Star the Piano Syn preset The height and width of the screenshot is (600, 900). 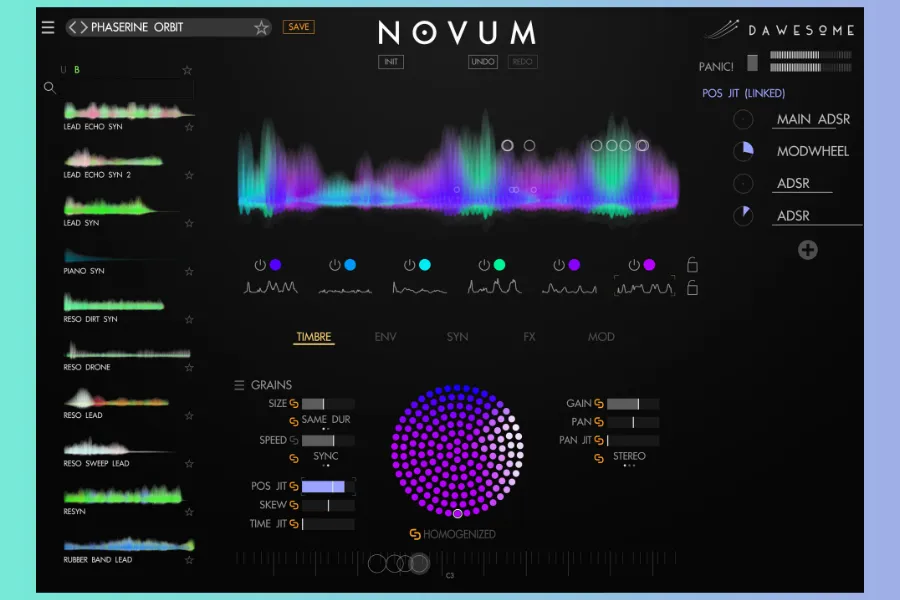point(189,271)
